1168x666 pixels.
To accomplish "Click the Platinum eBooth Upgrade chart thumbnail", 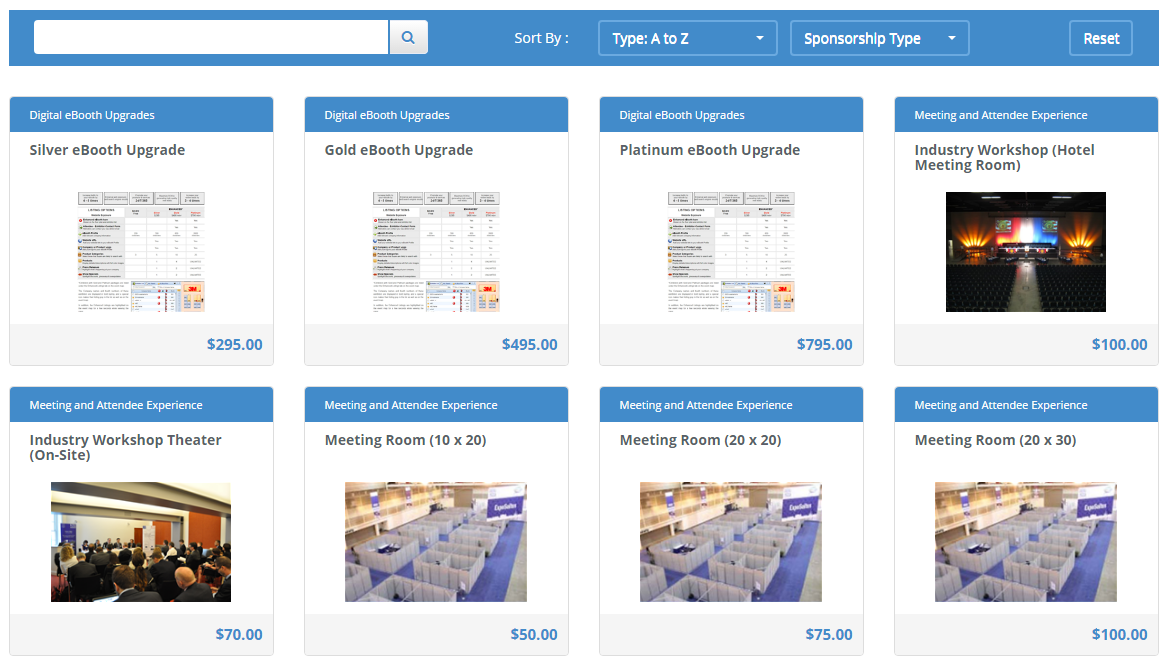I will [731, 252].
